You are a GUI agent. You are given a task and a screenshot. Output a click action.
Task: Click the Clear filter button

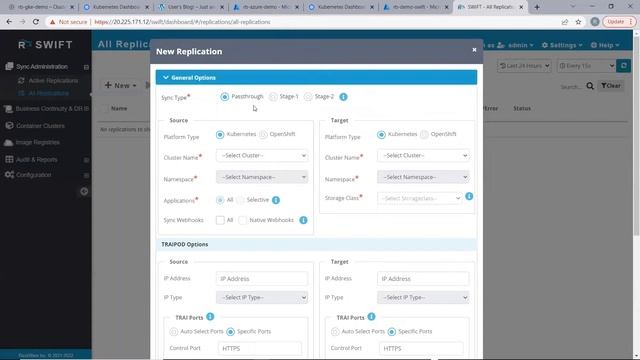[611, 86]
